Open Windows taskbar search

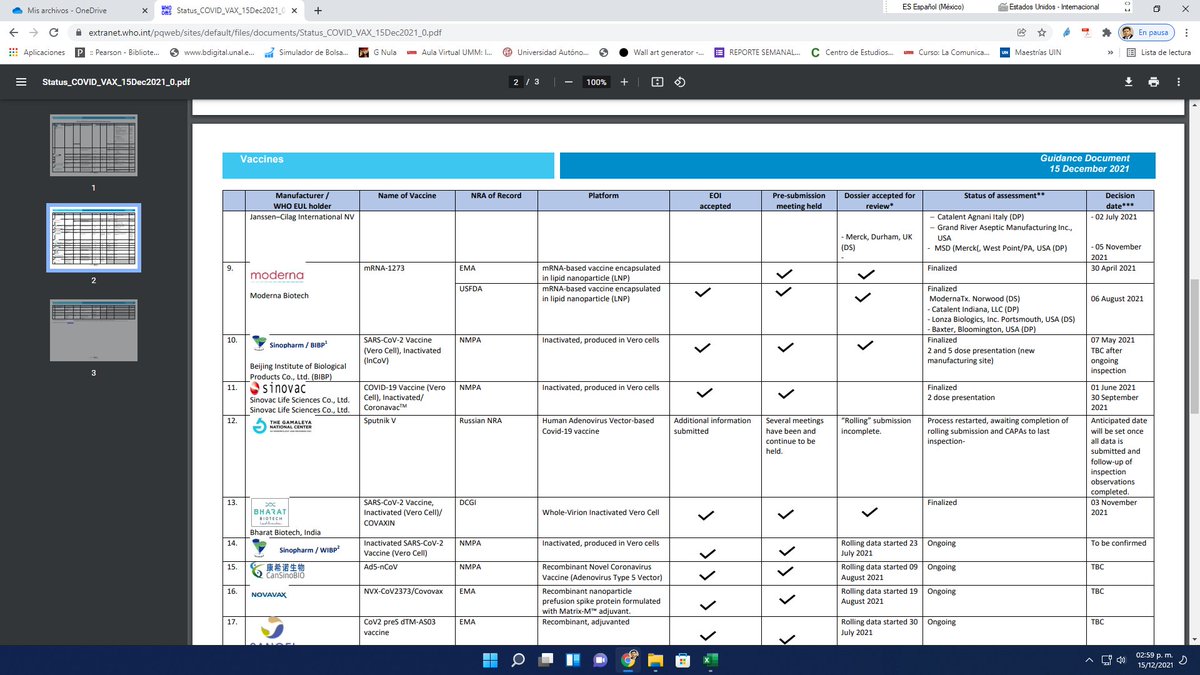click(x=519, y=660)
